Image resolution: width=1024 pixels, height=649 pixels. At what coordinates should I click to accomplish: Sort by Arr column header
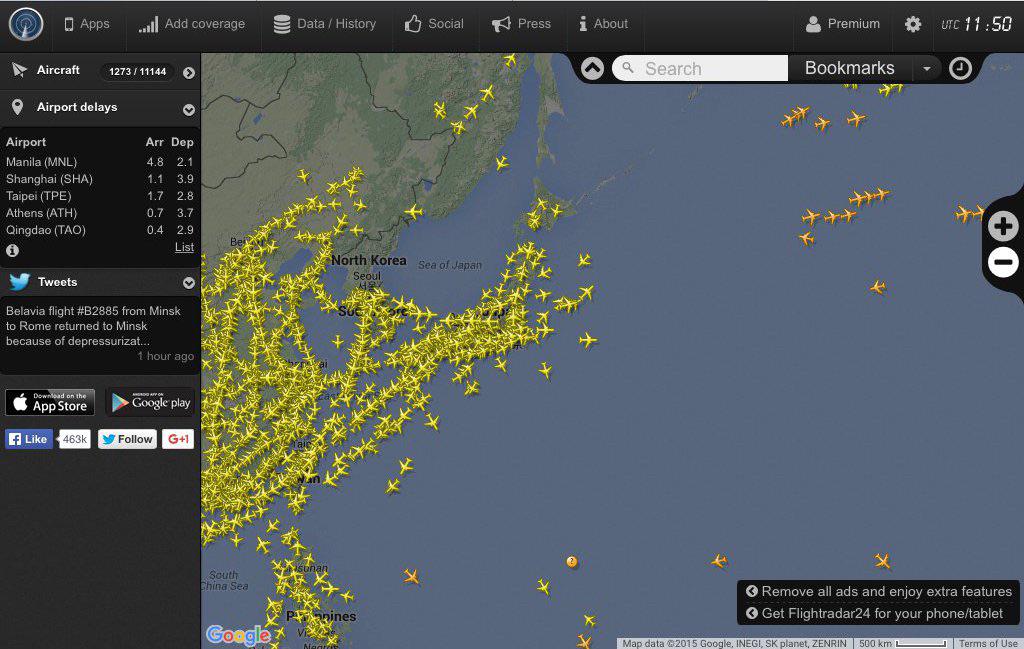click(155, 142)
